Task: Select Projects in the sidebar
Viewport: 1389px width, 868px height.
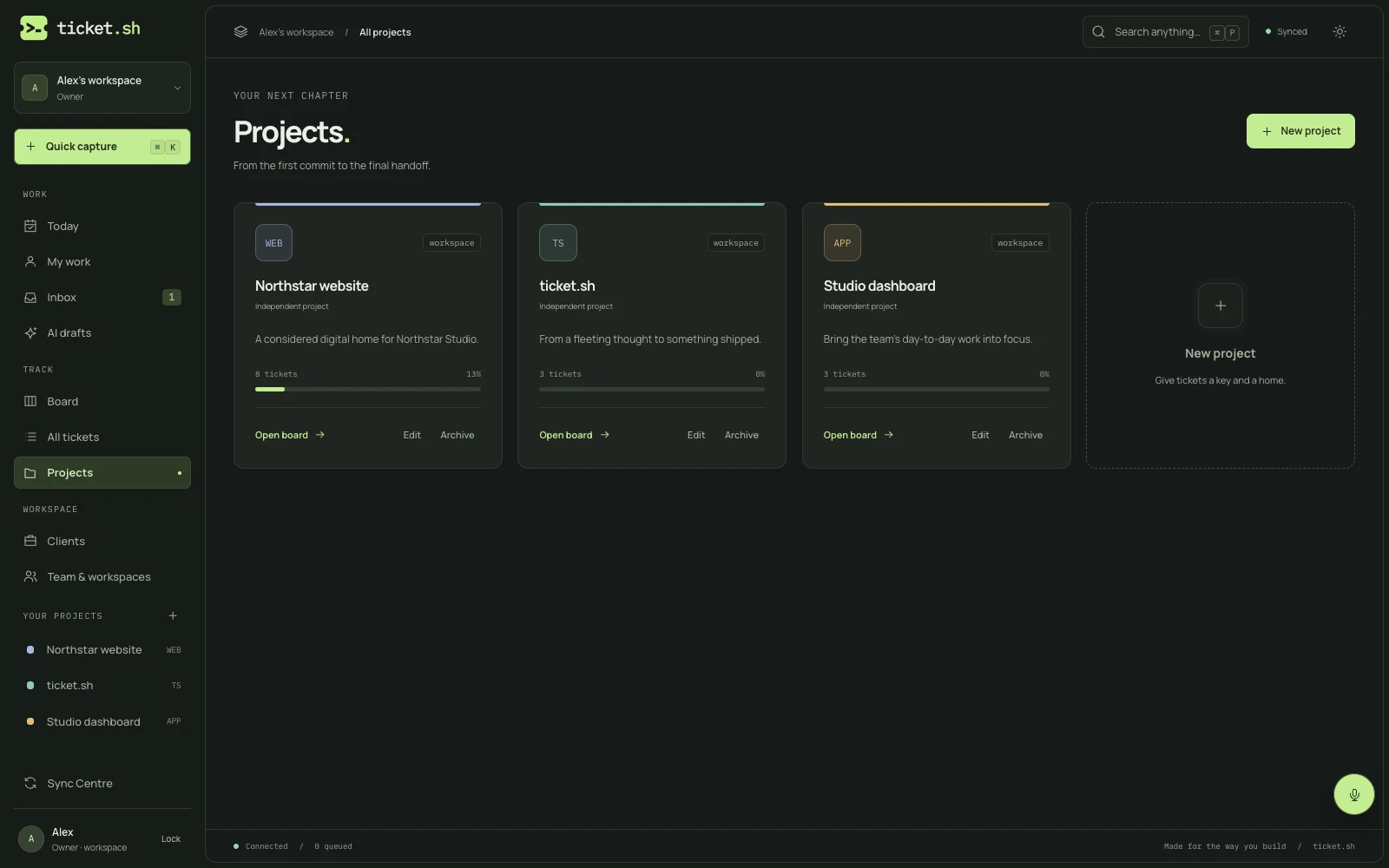Action: [102, 473]
